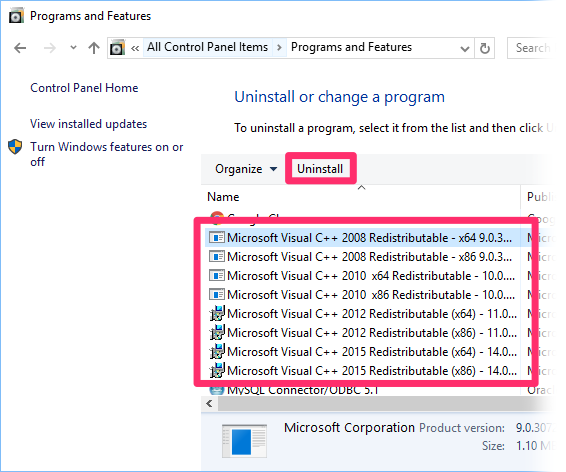Select Visual C++ 2015 Redistributable (x86) entry

(363, 371)
